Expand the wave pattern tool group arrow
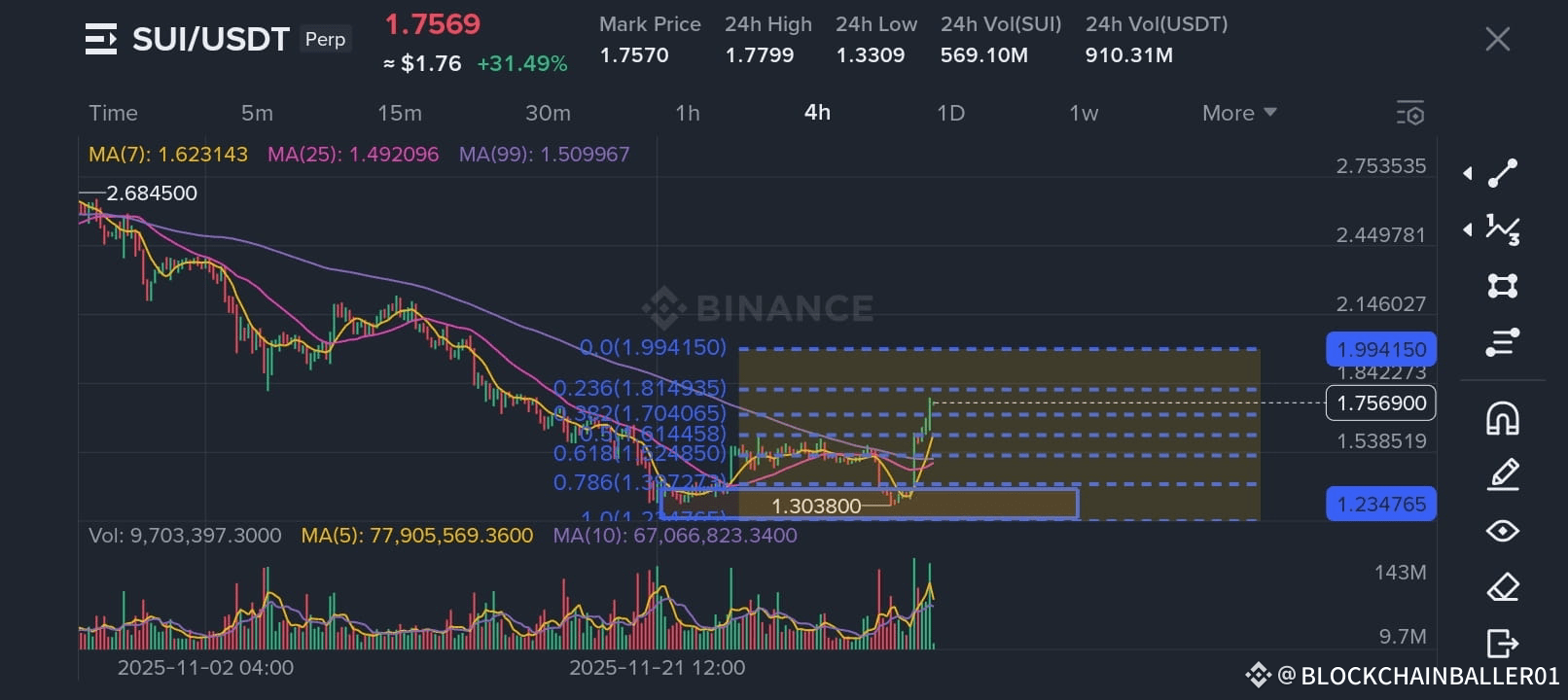 click(1467, 229)
